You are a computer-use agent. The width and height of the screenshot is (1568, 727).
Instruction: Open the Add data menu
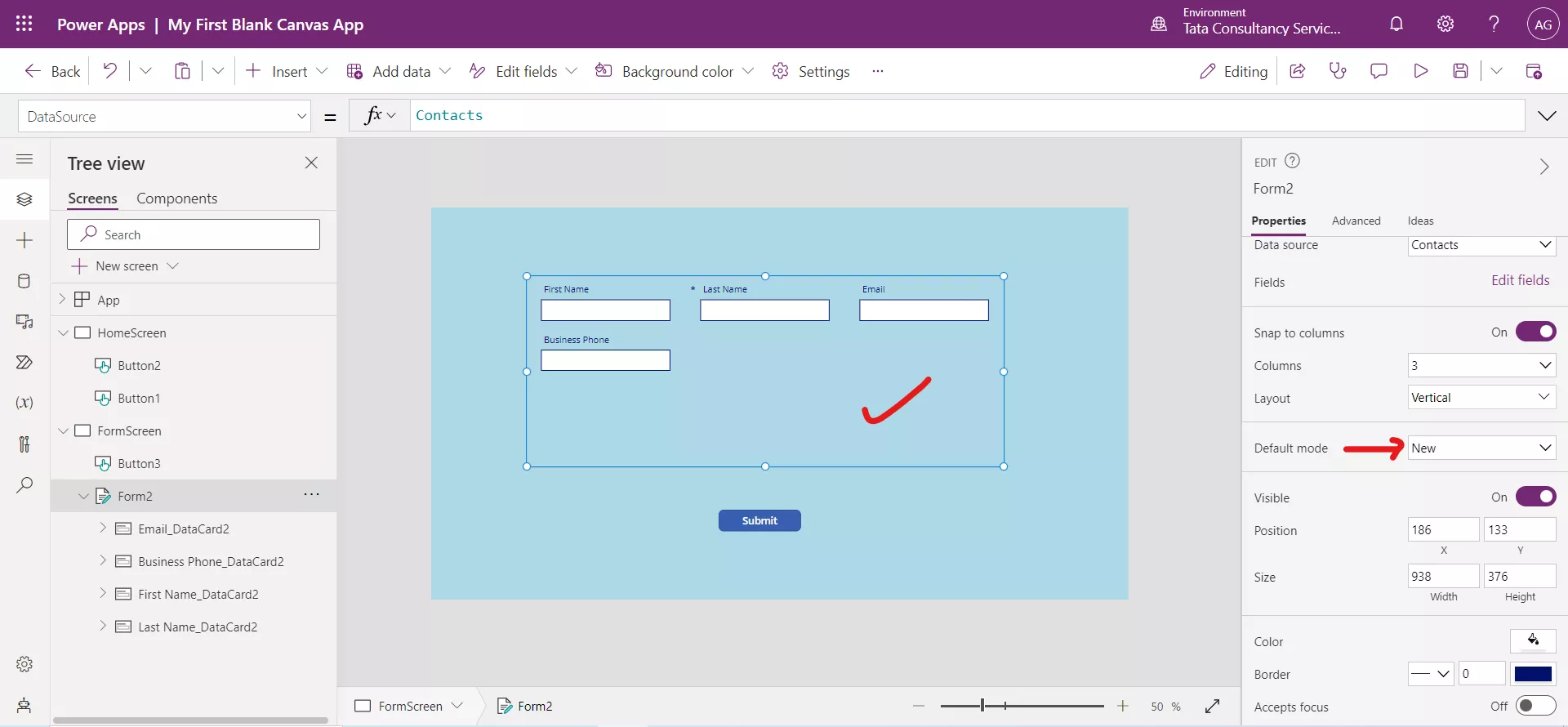(399, 71)
